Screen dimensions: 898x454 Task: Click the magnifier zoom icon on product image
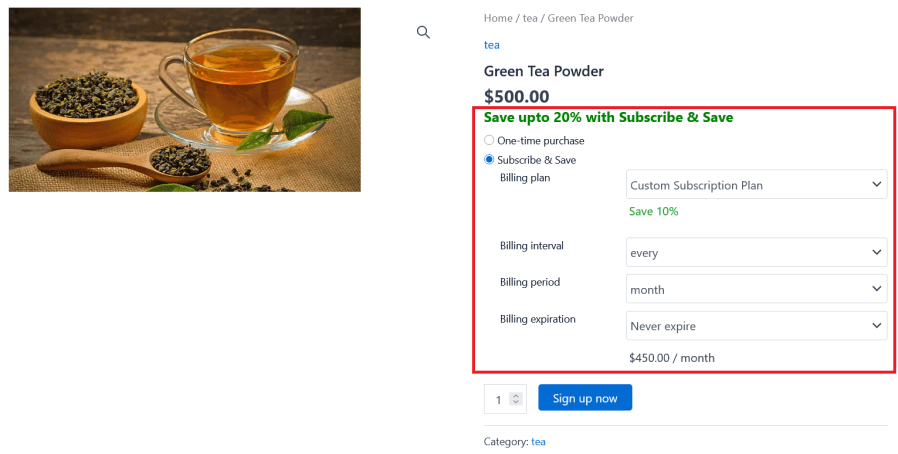tap(423, 32)
